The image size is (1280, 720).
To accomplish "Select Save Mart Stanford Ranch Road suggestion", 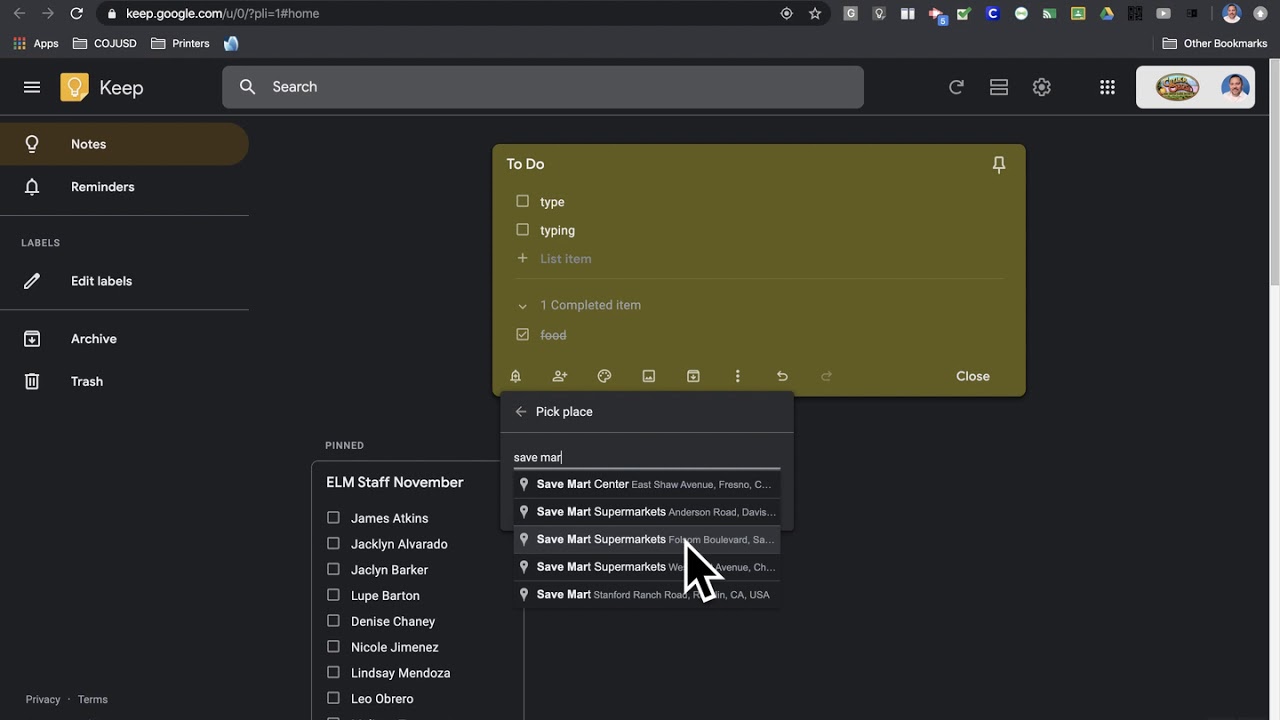I will 646,595.
